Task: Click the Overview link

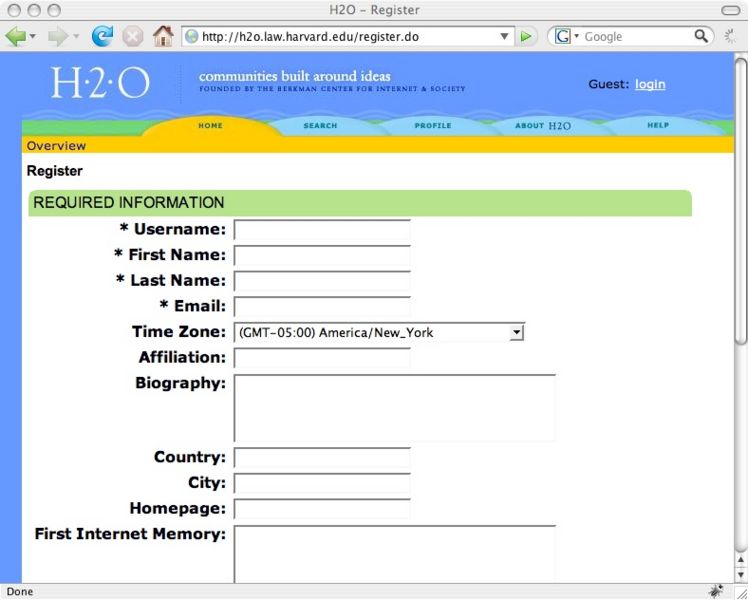Action: pos(56,146)
